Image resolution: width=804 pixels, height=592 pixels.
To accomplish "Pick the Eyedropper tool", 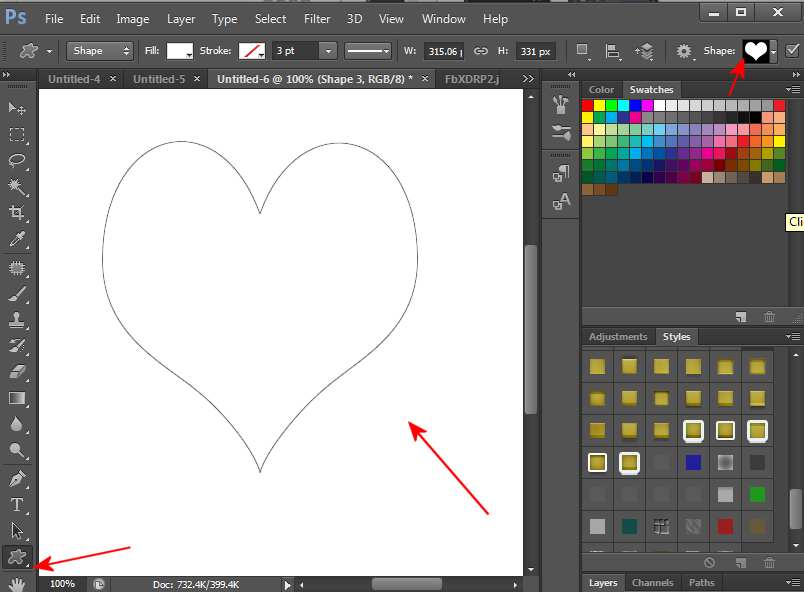I will click(17, 238).
